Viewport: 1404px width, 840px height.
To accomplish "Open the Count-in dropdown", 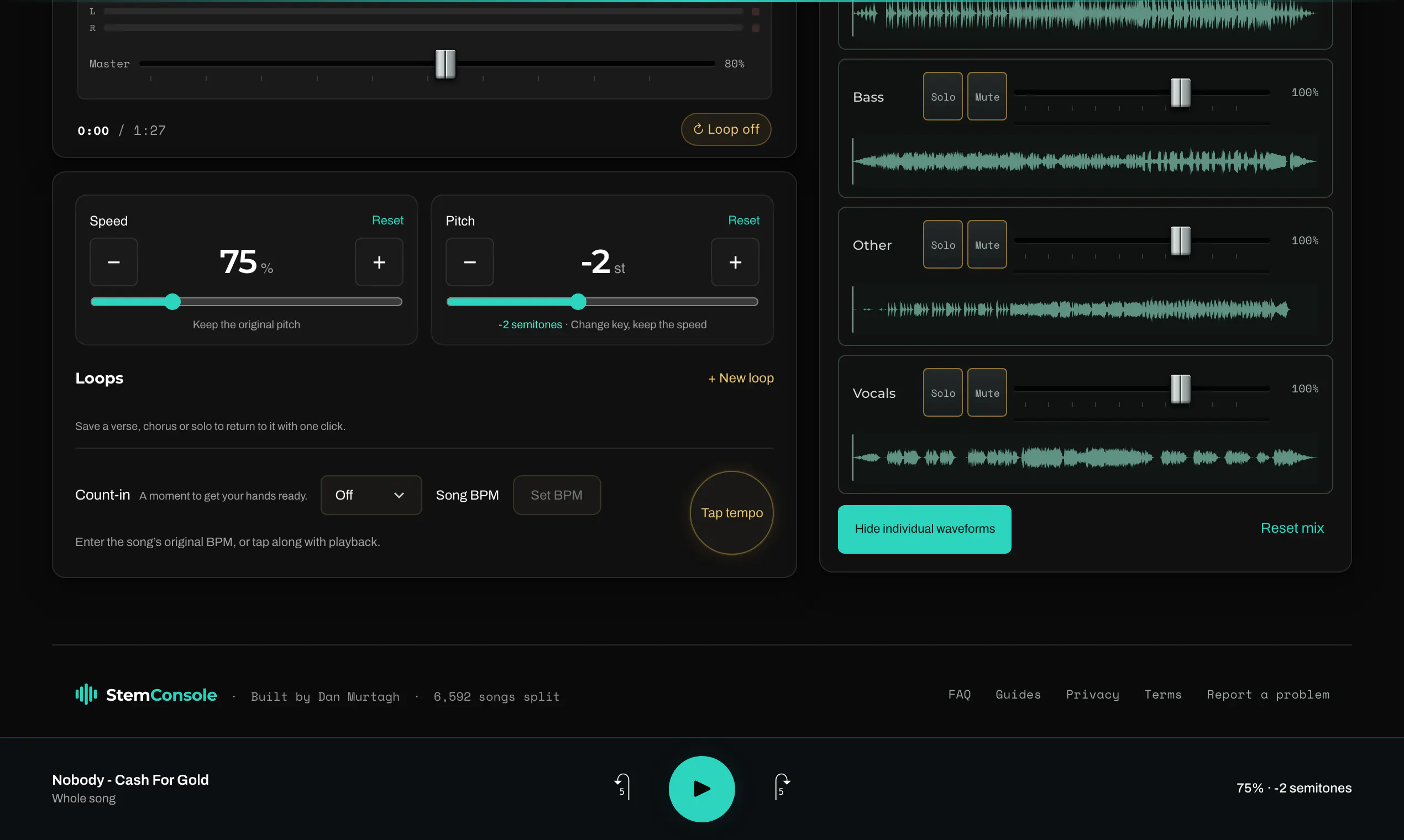I will pyautogui.click(x=371, y=495).
